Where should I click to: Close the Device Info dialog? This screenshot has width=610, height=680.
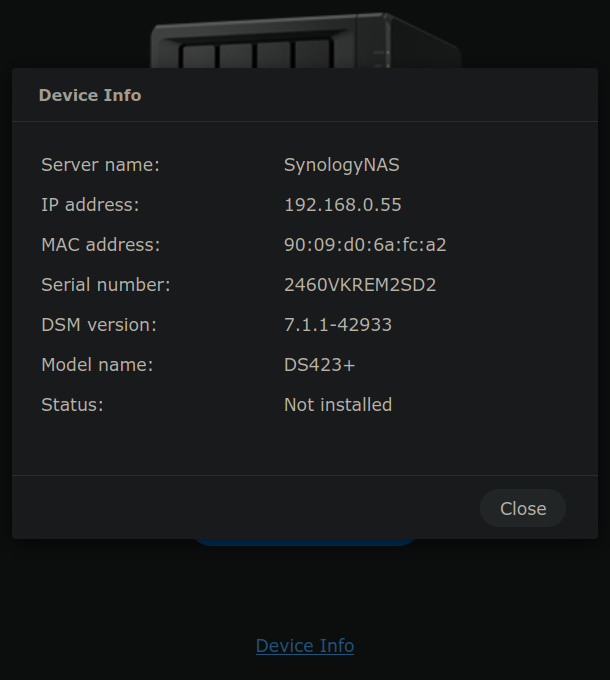click(522, 508)
